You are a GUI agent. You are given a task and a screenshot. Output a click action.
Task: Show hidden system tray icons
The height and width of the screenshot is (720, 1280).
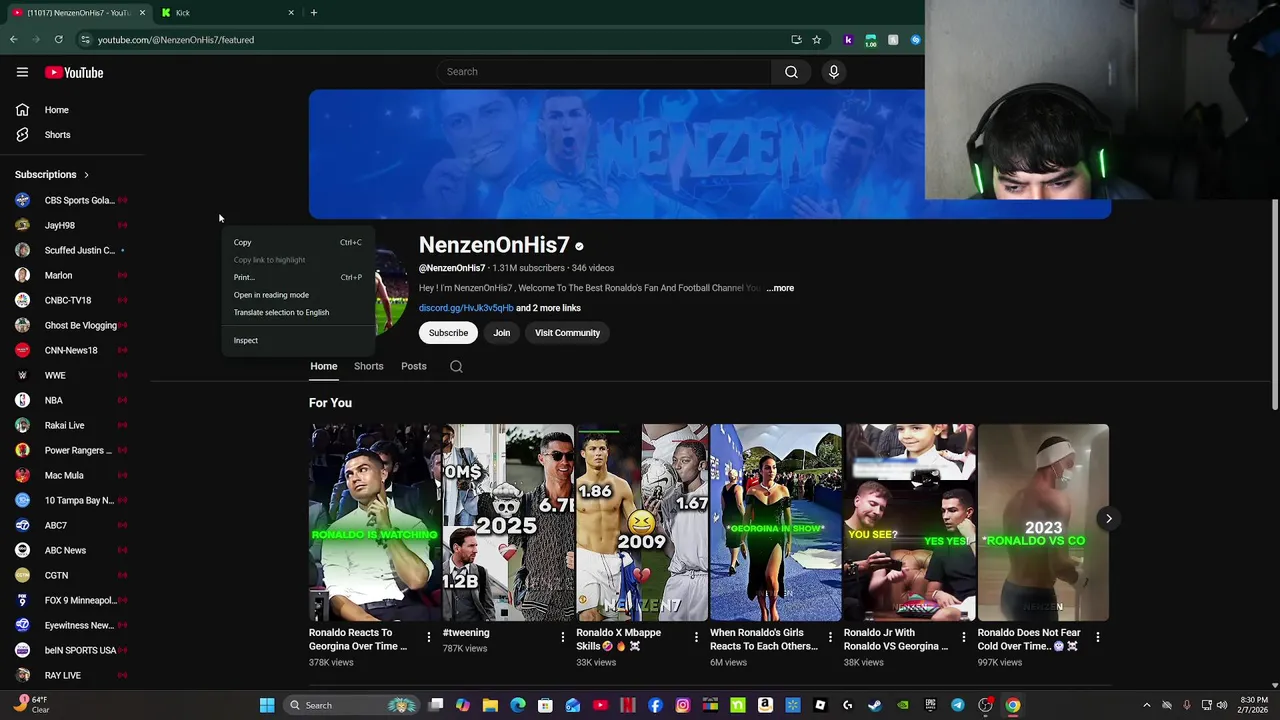coord(1147,705)
